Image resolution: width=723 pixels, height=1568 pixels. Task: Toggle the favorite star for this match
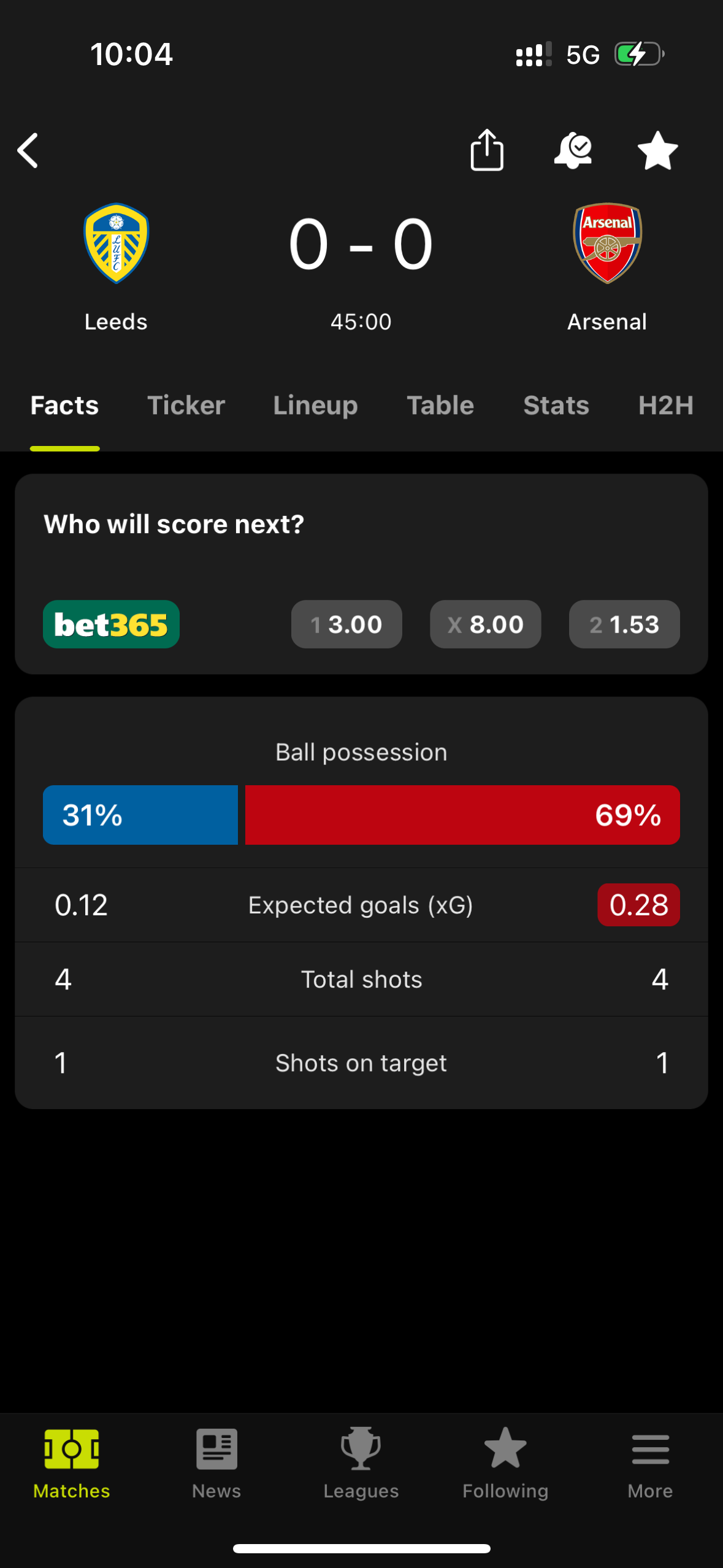(x=657, y=151)
